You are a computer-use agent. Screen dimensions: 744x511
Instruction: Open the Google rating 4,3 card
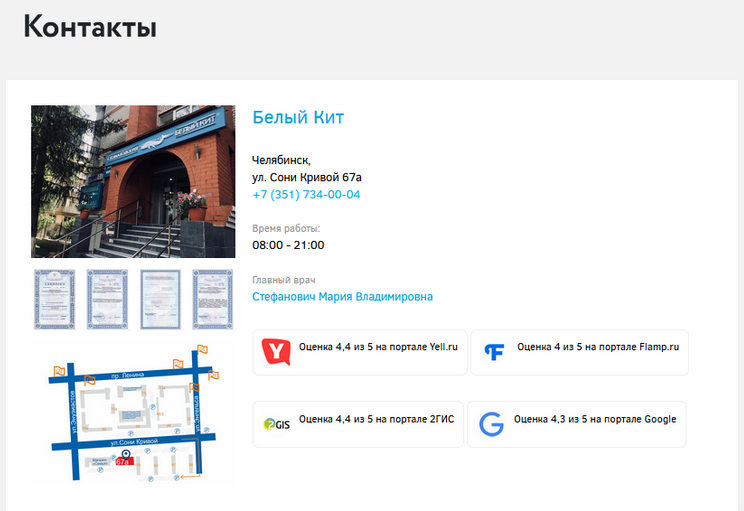pos(577,424)
